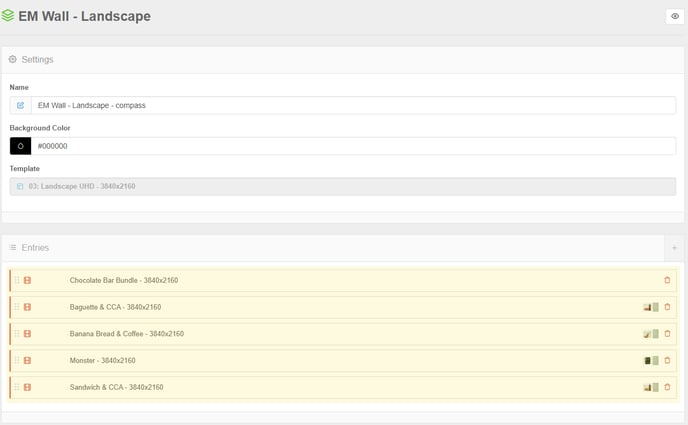This screenshot has height=425, width=688.
Task: Click the green layers icon in the title
Action: pyautogui.click(x=8, y=16)
